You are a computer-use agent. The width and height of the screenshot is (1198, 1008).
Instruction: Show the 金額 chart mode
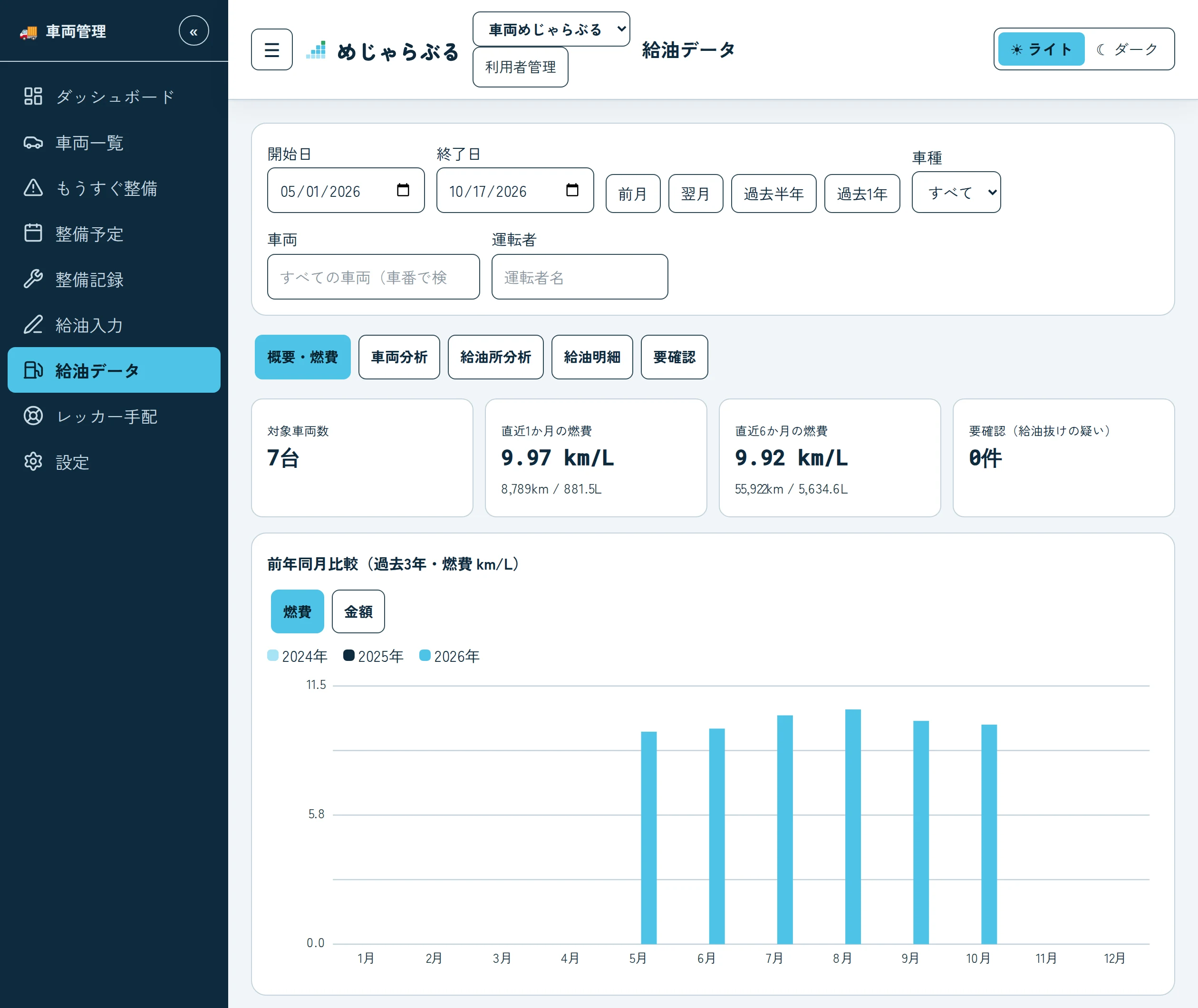click(x=358, y=611)
